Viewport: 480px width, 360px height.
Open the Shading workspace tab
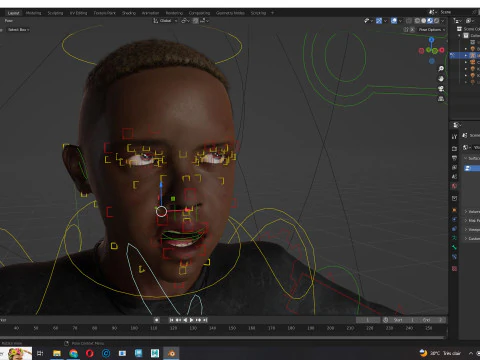click(x=129, y=13)
